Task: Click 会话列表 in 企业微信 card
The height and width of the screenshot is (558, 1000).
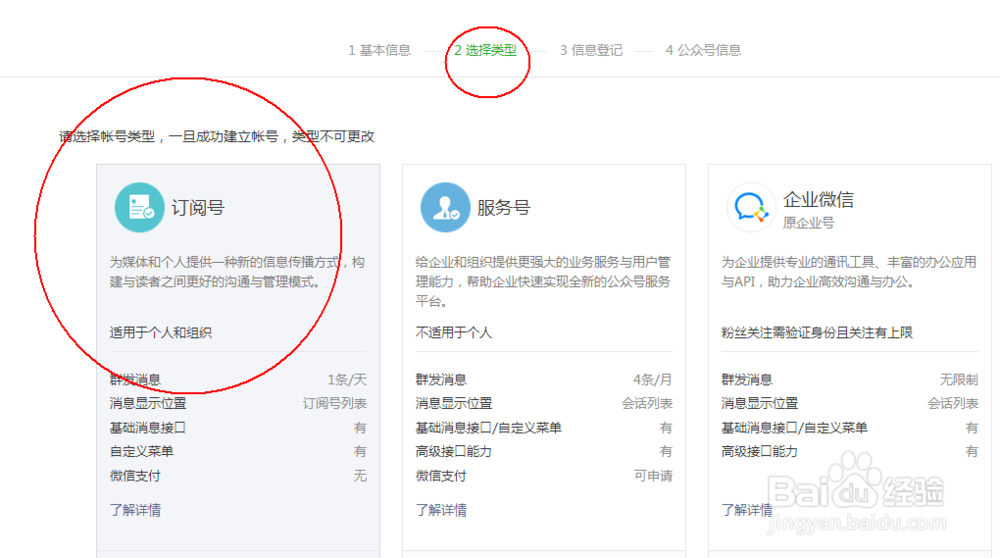Action: point(953,403)
